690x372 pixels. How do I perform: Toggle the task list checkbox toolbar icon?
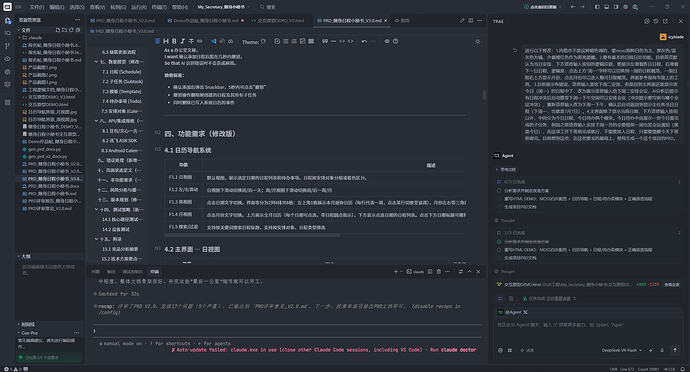tap(302, 41)
